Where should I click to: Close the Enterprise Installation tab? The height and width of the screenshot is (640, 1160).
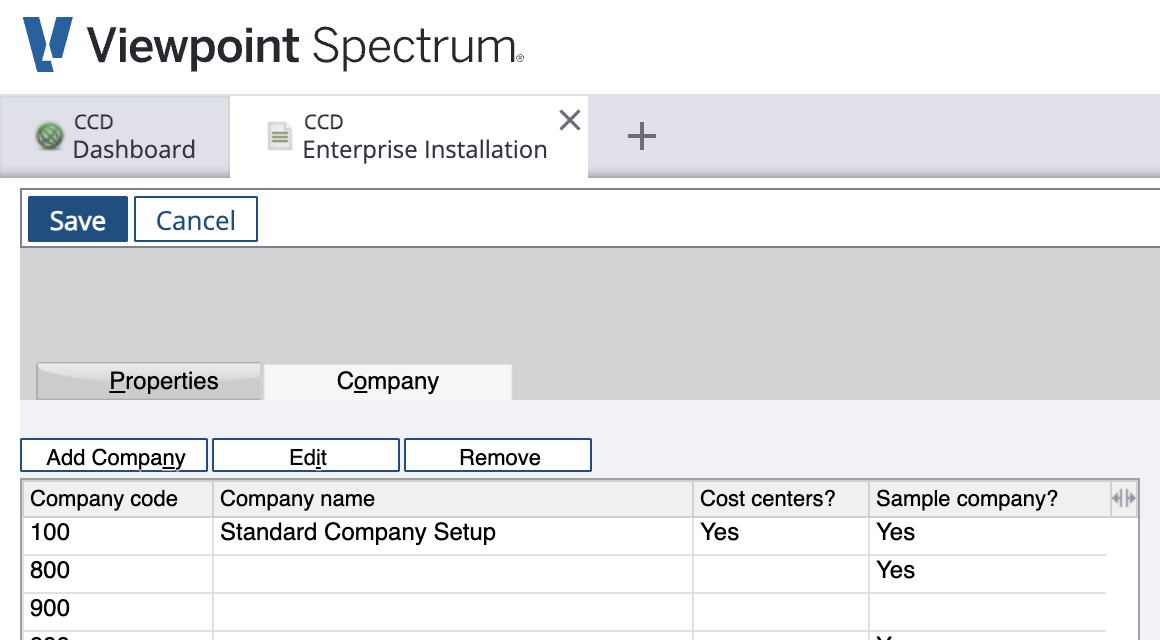tap(570, 120)
